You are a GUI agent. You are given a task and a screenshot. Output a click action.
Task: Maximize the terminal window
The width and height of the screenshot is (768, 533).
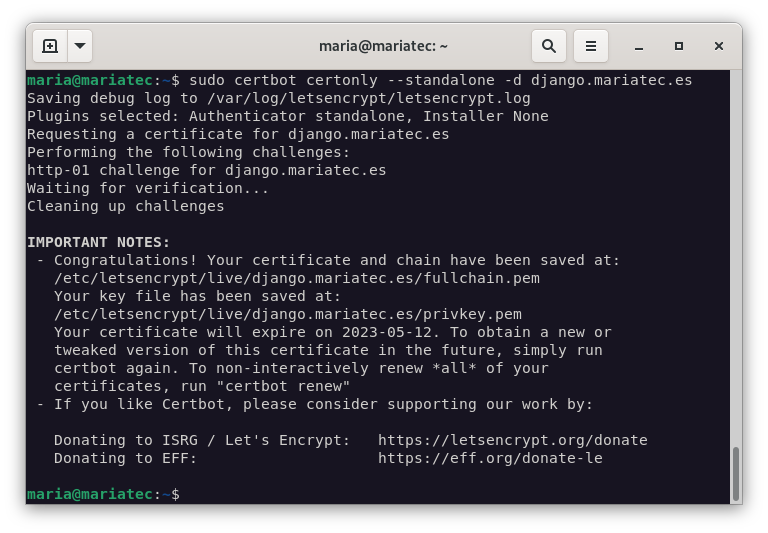[x=679, y=46]
